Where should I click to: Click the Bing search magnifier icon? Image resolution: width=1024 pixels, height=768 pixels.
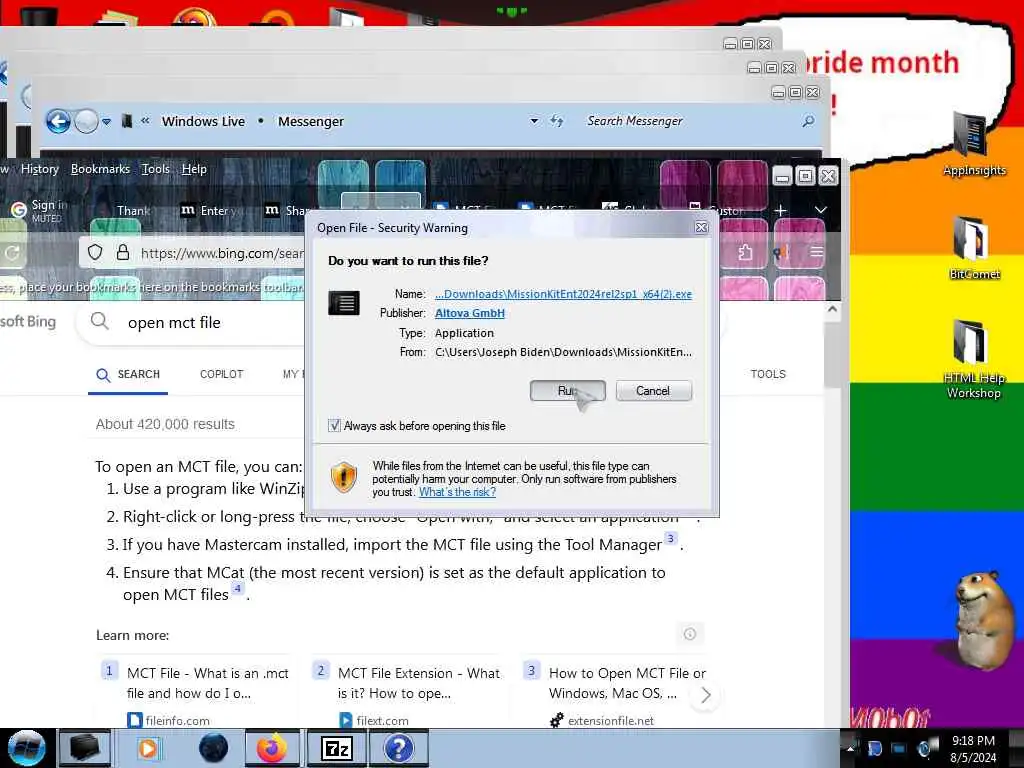99,321
